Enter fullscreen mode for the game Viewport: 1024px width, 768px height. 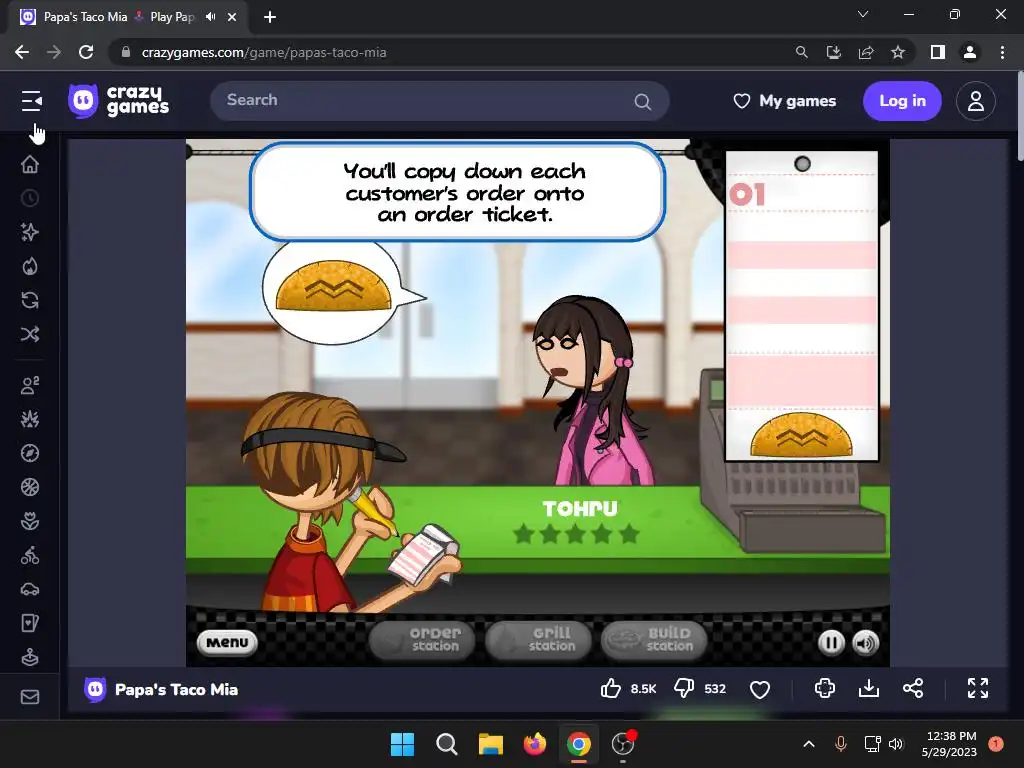pyautogui.click(x=978, y=688)
